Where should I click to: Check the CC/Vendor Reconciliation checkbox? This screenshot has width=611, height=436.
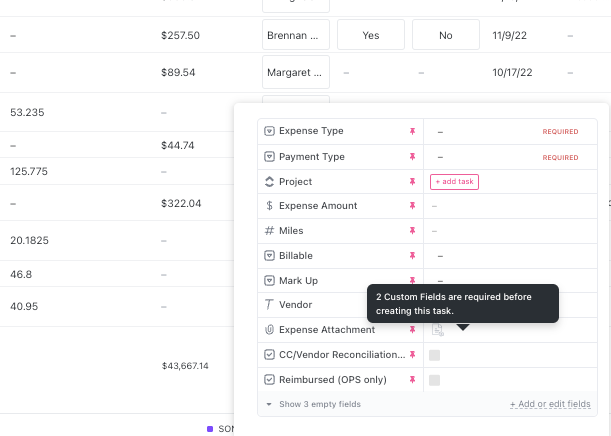pyautogui.click(x=434, y=355)
